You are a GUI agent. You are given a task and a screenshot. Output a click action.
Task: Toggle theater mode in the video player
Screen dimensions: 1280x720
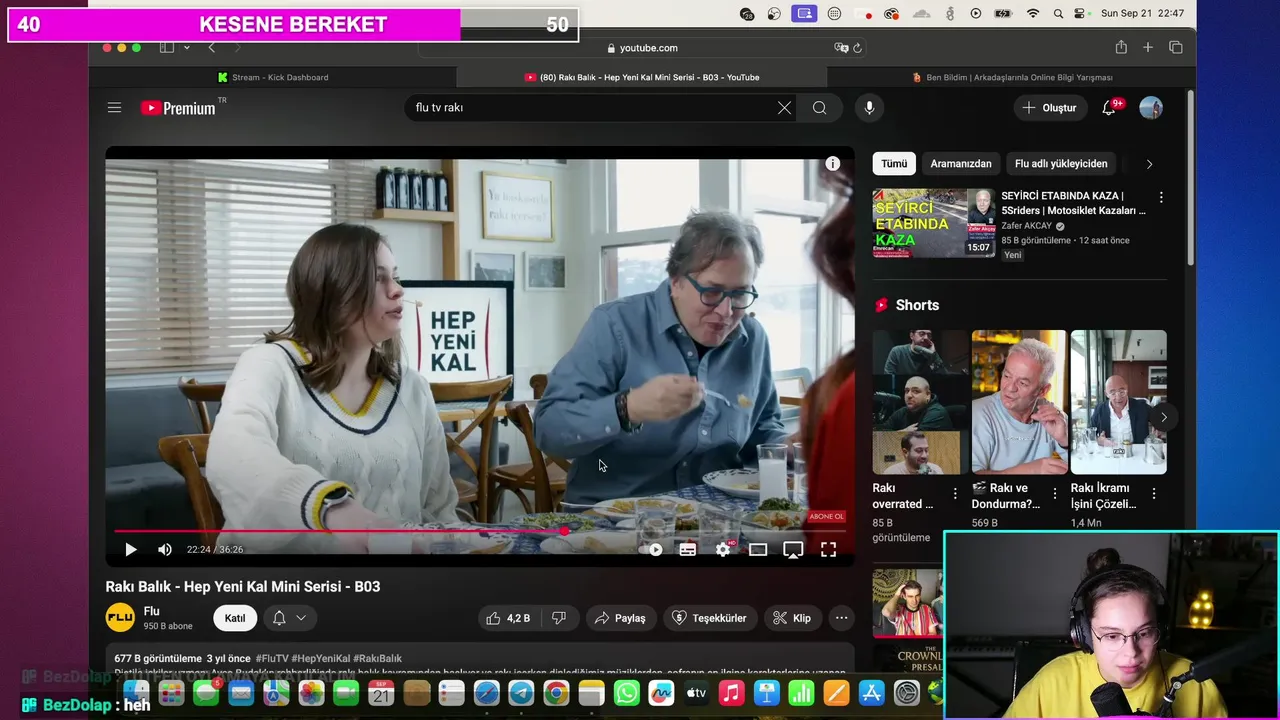pyautogui.click(x=758, y=549)
